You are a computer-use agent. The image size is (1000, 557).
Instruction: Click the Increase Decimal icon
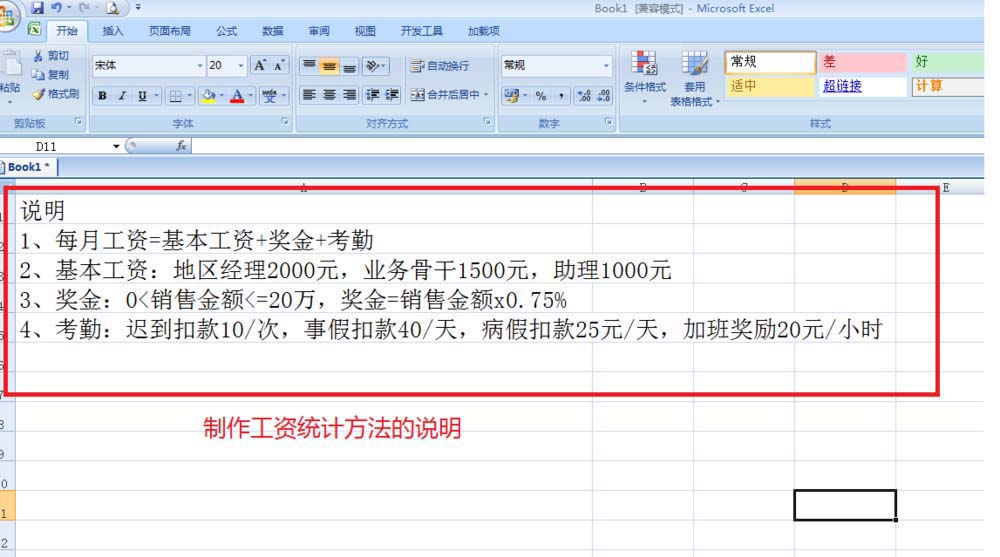(585, 96)
